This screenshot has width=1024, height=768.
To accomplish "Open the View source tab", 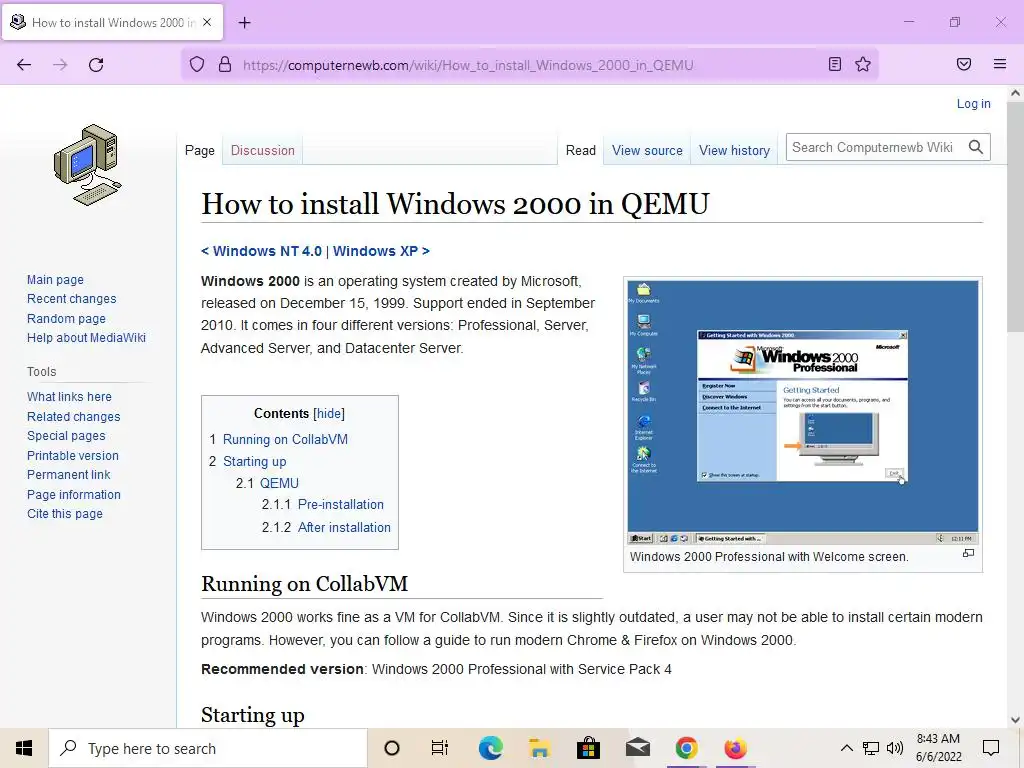I will pyautogui.click(x=647, y=150).
